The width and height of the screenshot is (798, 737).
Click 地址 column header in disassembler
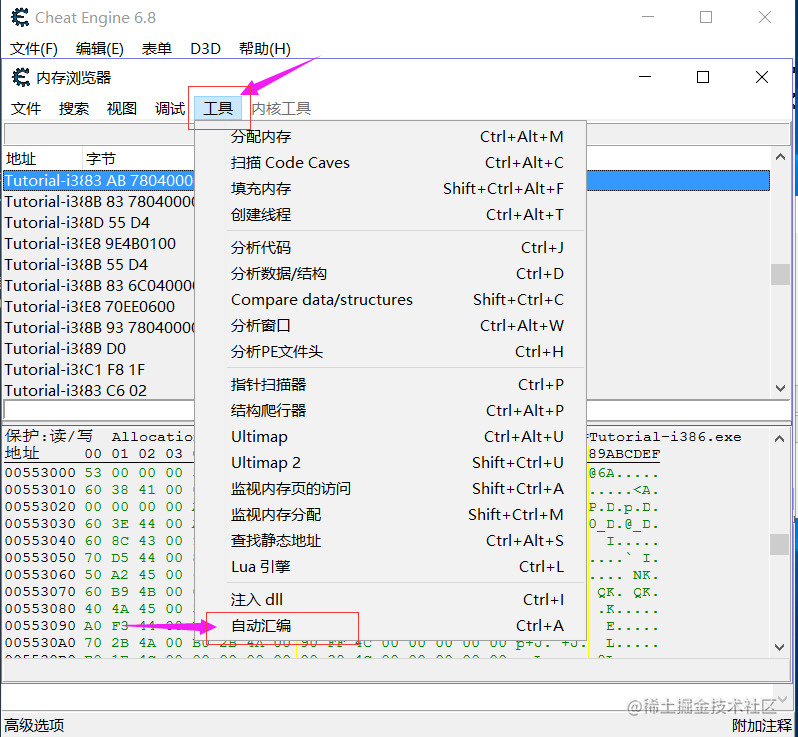pos(43,159)
